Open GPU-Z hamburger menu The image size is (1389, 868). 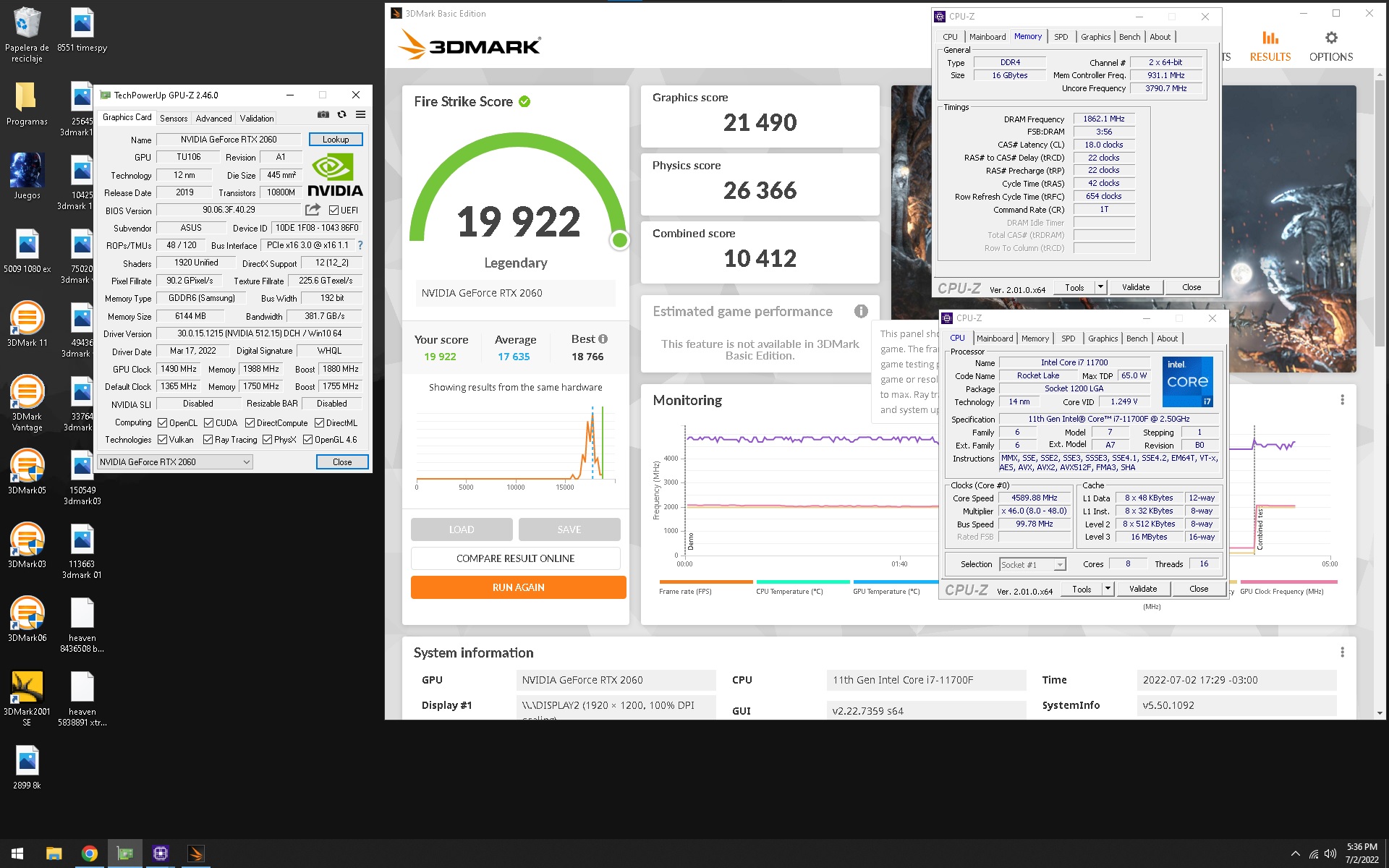[x=360, y=114]
